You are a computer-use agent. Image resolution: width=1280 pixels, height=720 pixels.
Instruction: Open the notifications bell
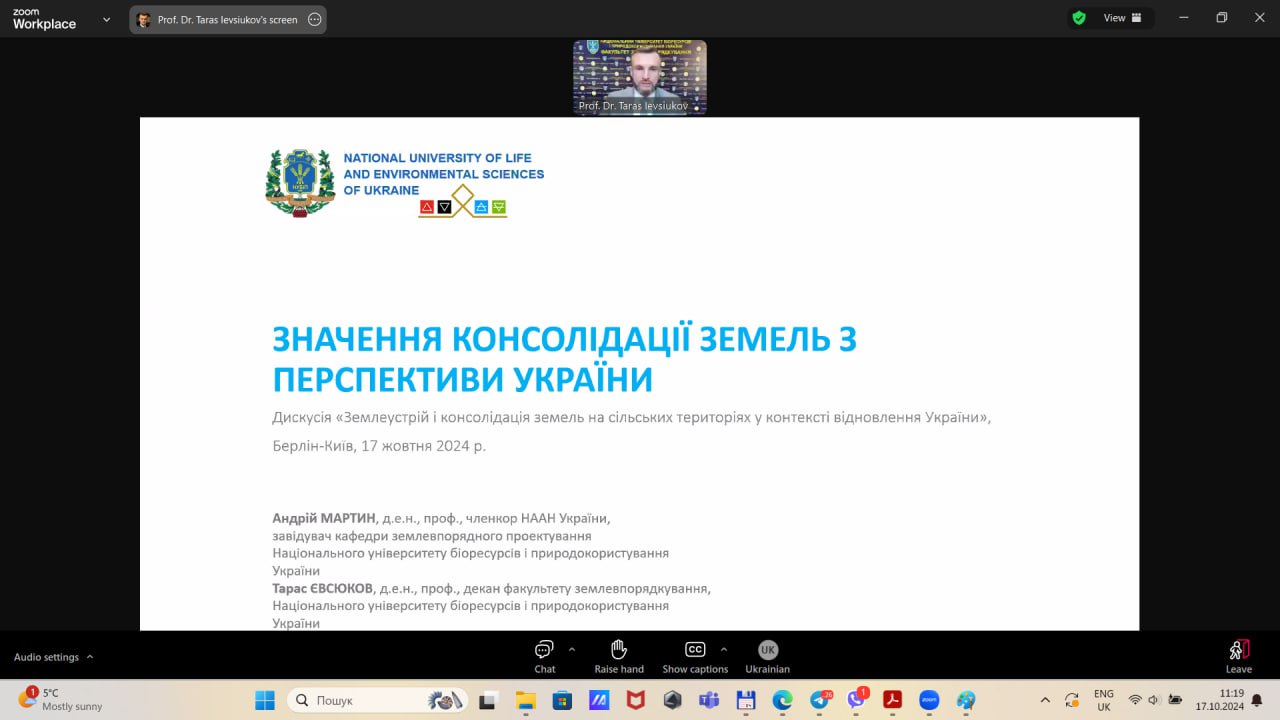(1257, 700)
